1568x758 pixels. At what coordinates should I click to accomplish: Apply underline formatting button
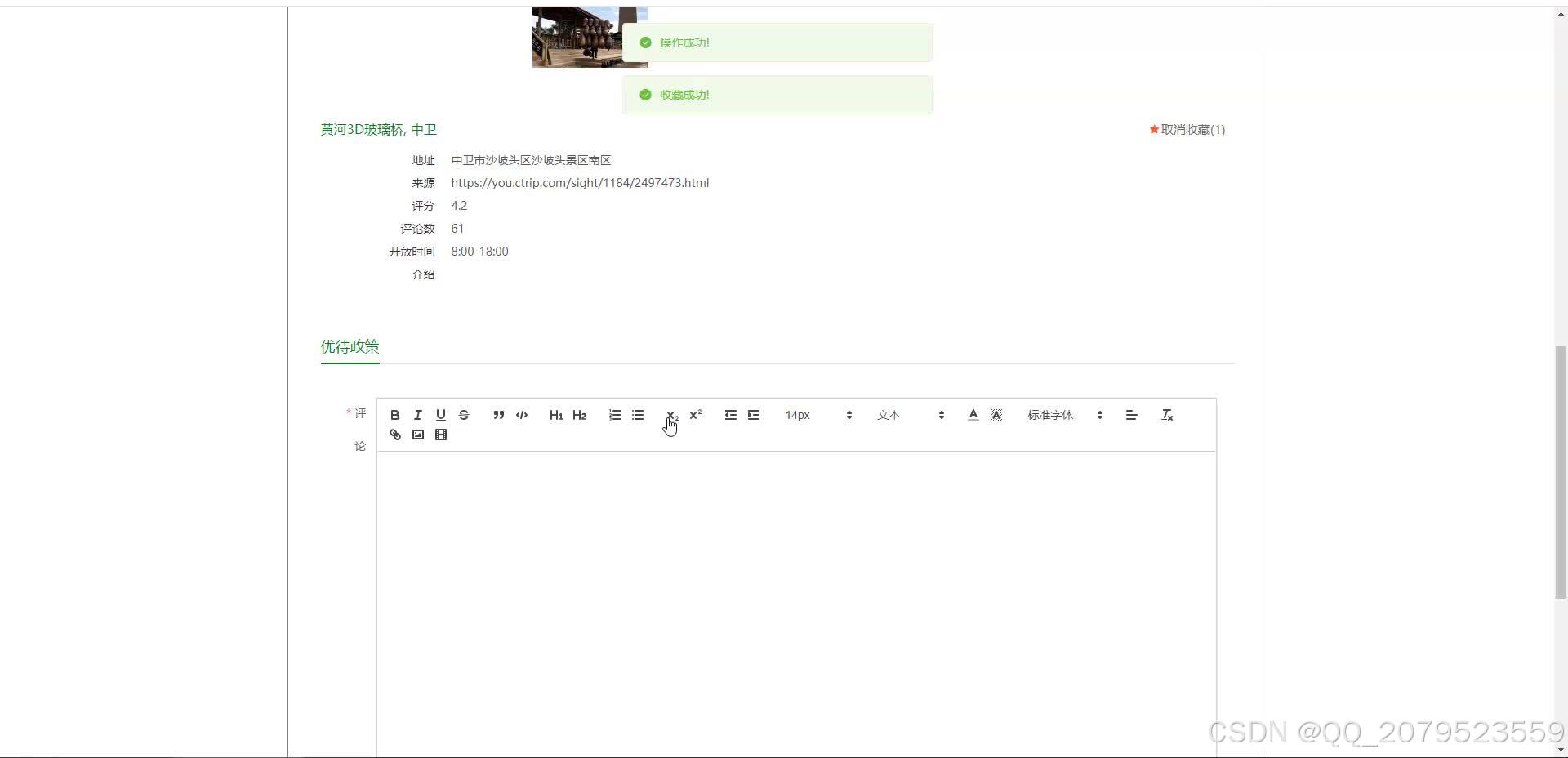(x=441, y=415)
